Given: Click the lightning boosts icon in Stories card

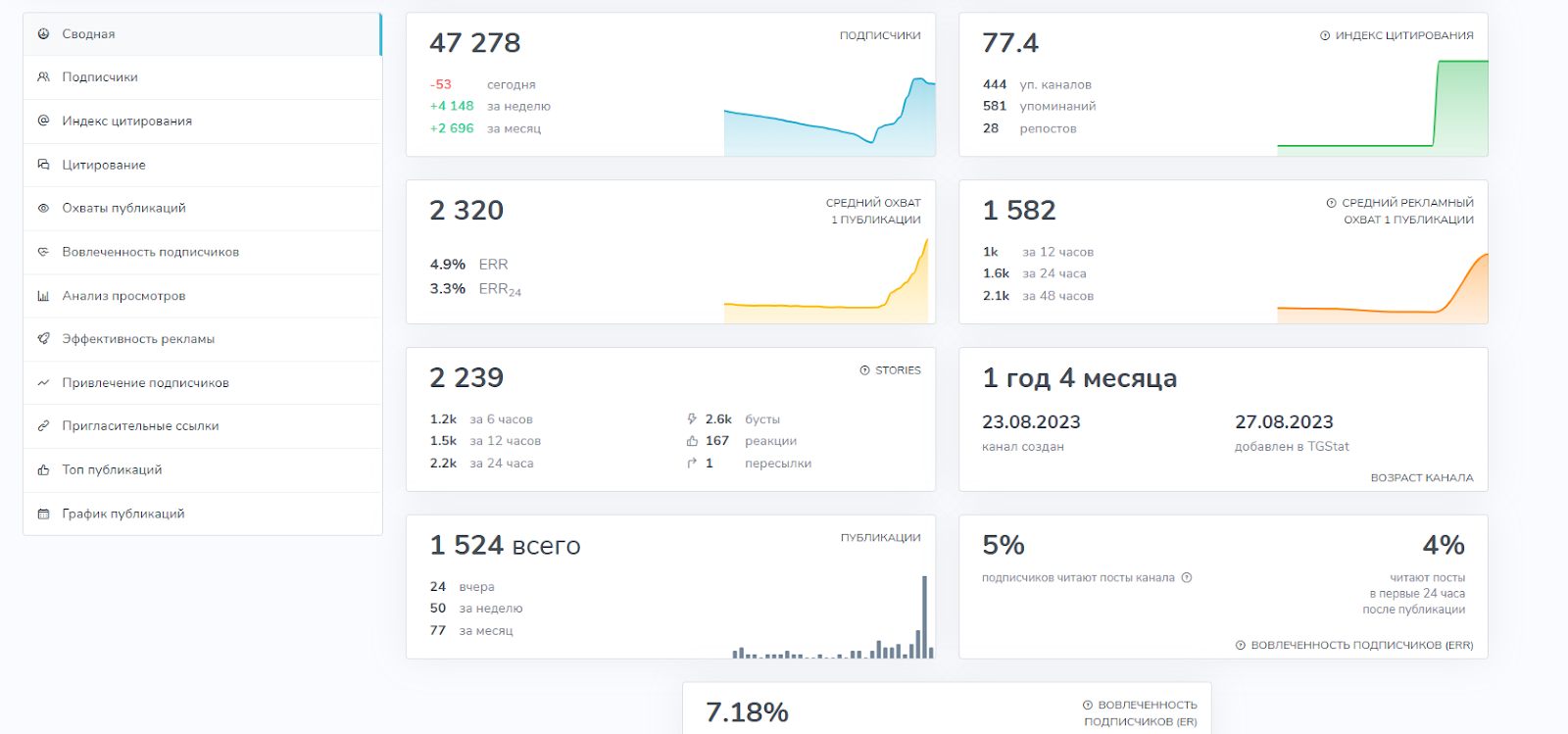Looking at the screenshot, I should [692, 419].
